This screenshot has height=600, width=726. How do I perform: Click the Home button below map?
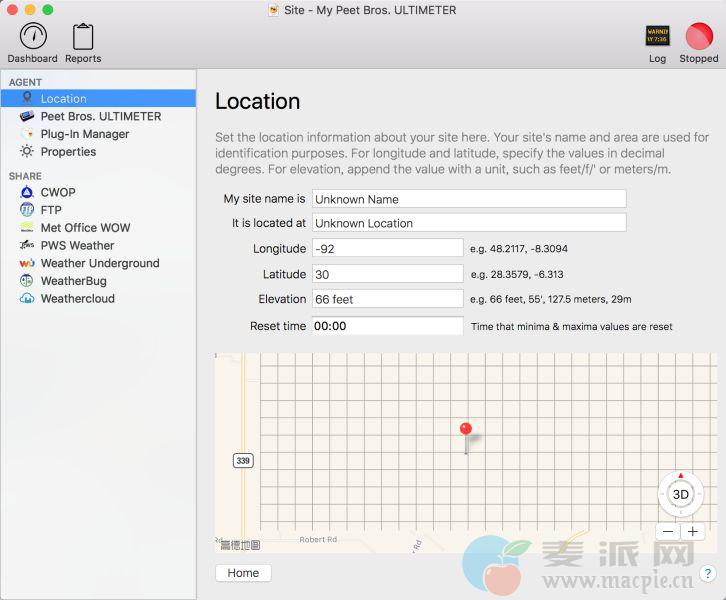[x=243, y=573]
